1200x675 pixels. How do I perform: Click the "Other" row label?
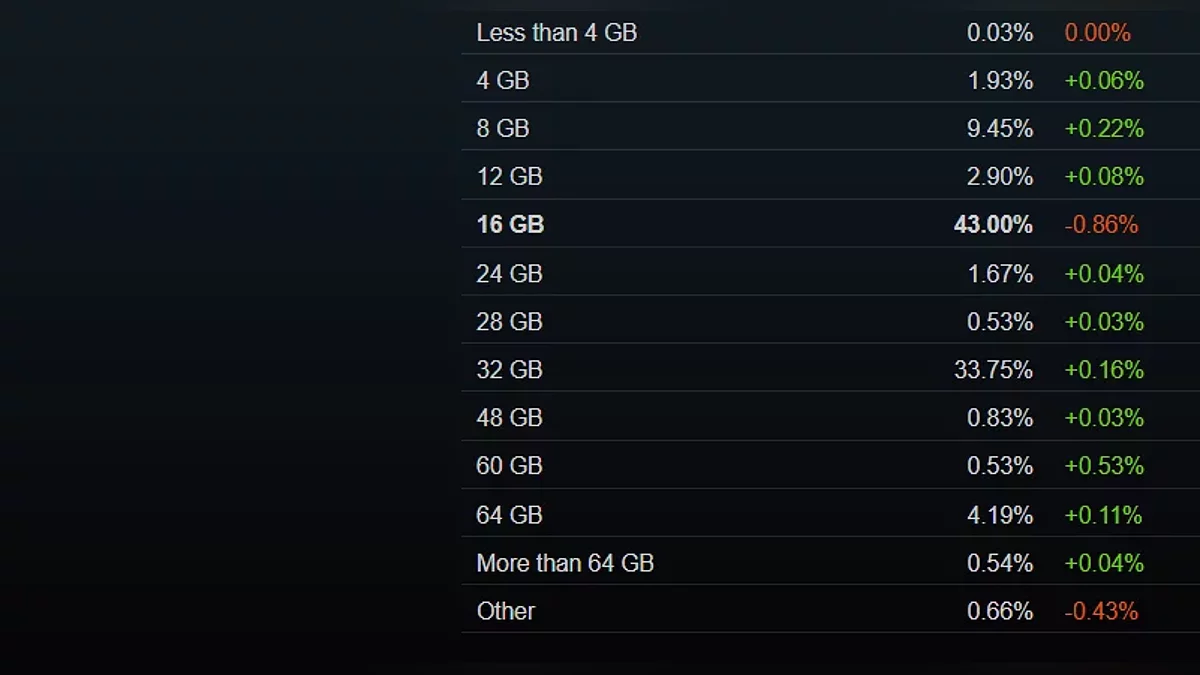click(x=505, y=611)
